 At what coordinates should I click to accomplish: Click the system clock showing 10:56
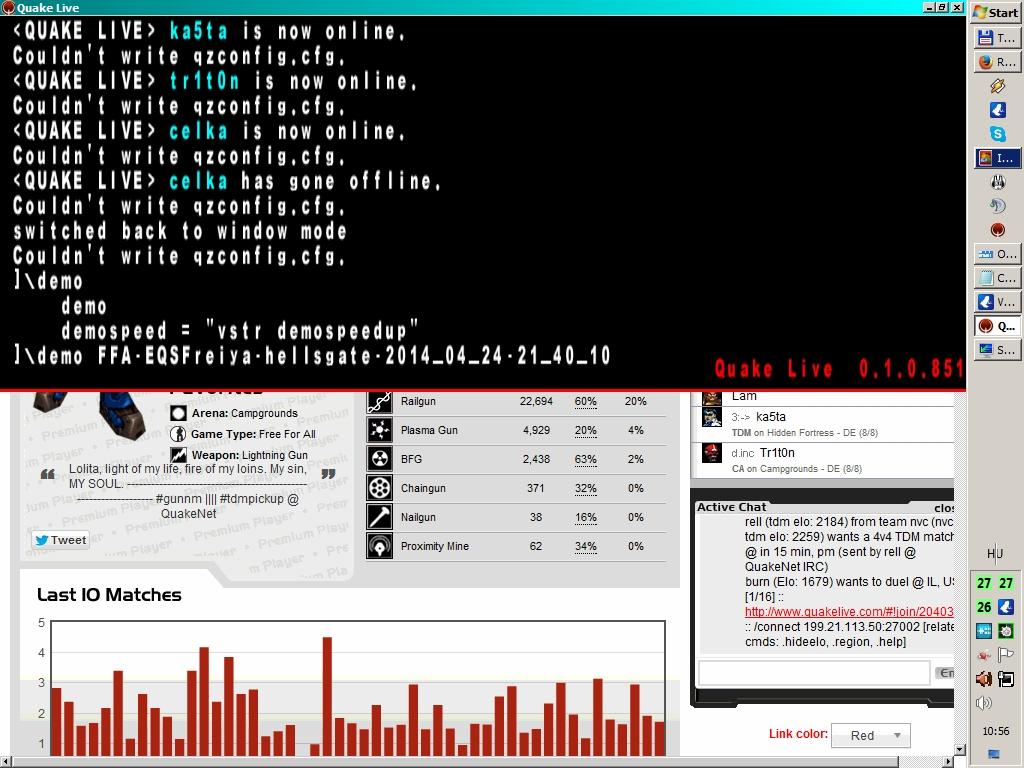(x=995, y=731)
